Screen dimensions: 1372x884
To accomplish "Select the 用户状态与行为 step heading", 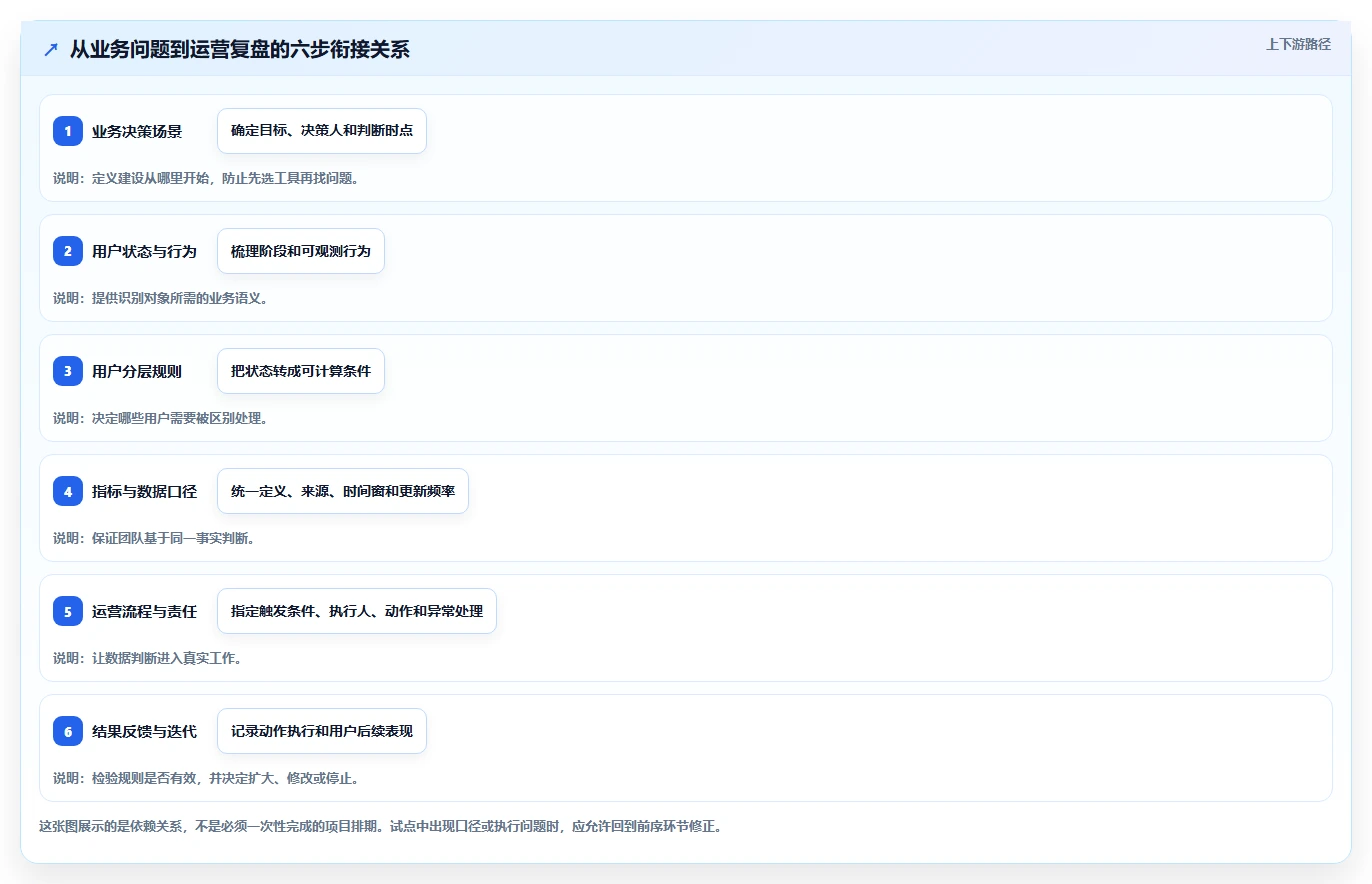I will [x=144, y=251].
